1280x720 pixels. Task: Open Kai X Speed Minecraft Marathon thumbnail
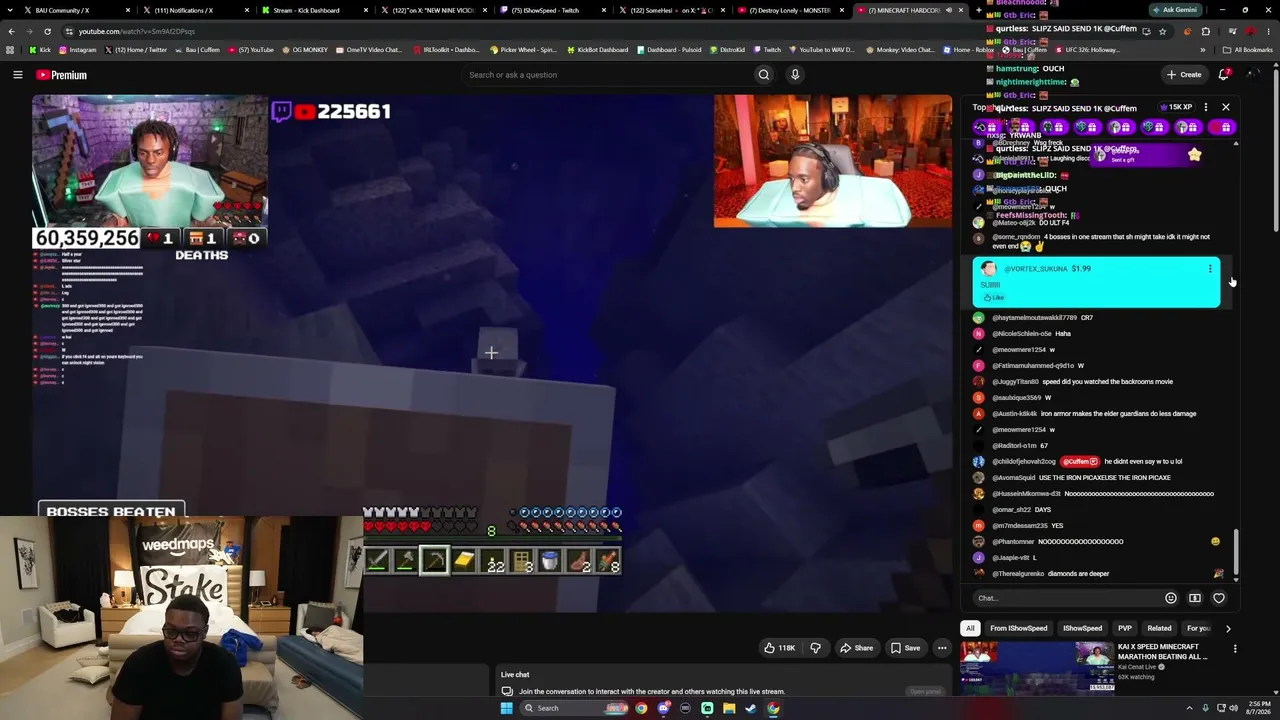point(1037,668)
